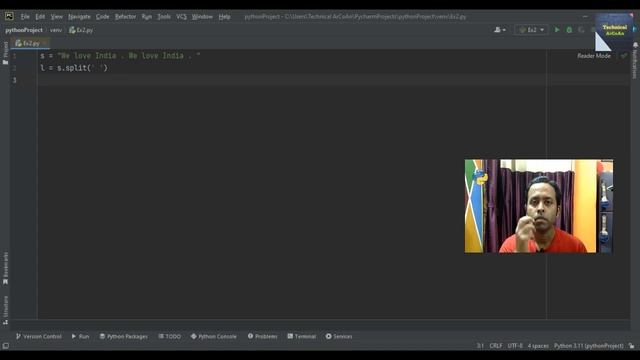
Task: Toggle tool window bars icon in status bar
Action: [6, 346]
